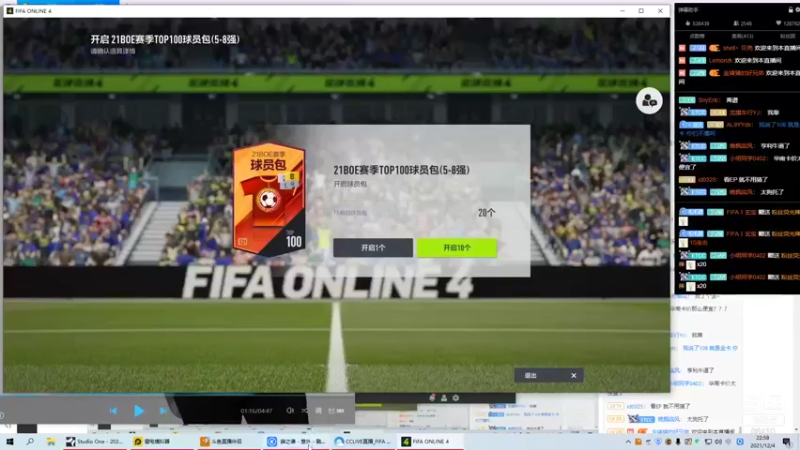
Task: Click the microphone icon in system tray
Action: point(678,442)
